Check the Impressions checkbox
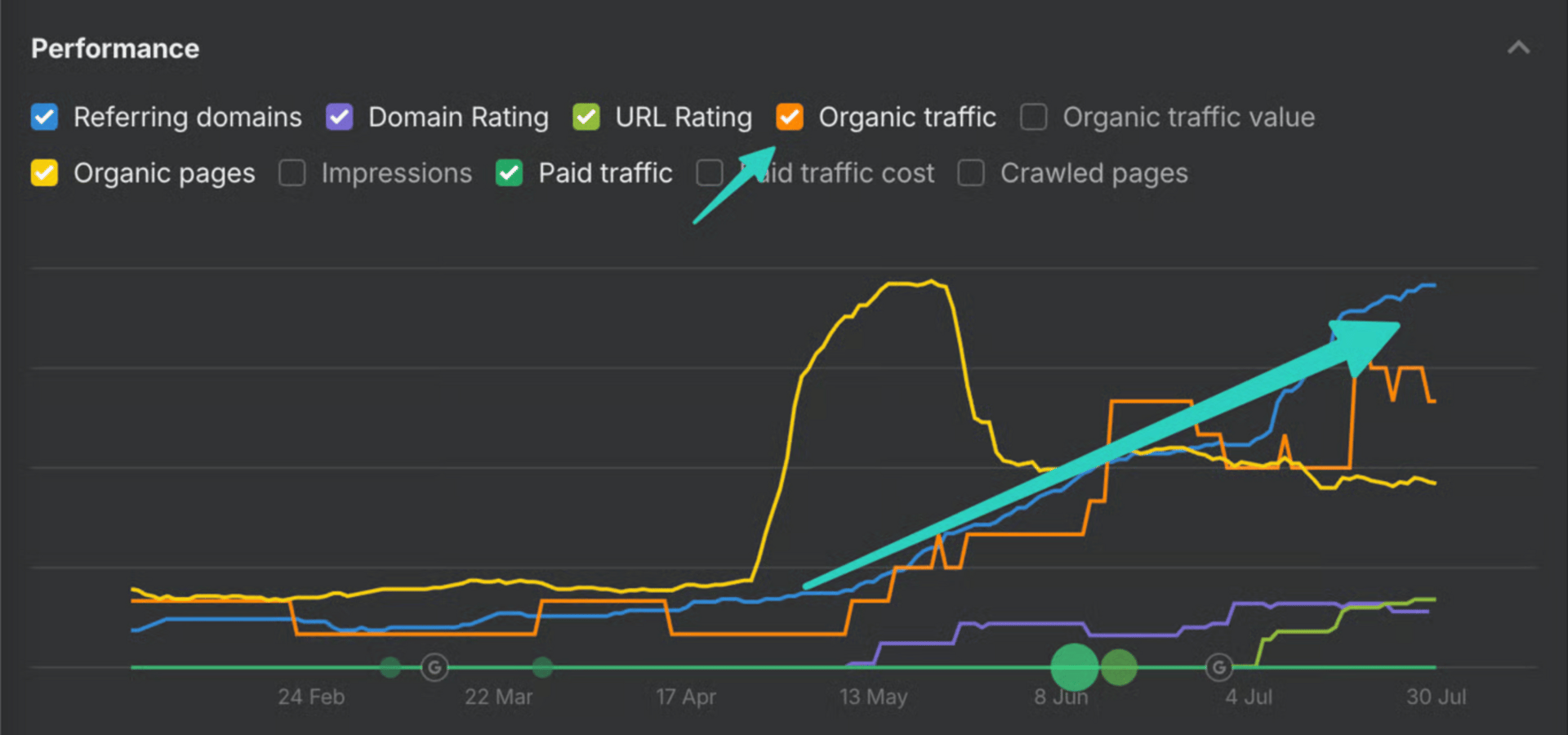This screenshot has height=735, width=1568. point(292,173)
